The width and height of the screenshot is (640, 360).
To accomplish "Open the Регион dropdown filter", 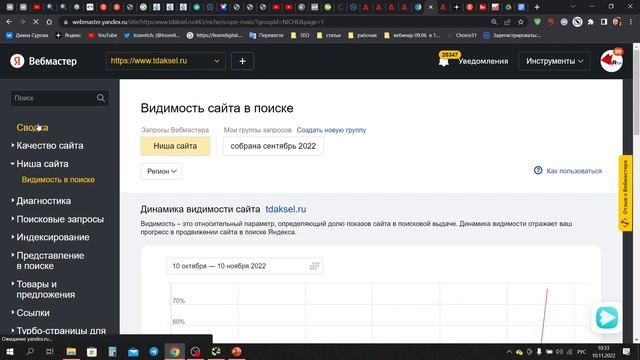I will point(161,171).
